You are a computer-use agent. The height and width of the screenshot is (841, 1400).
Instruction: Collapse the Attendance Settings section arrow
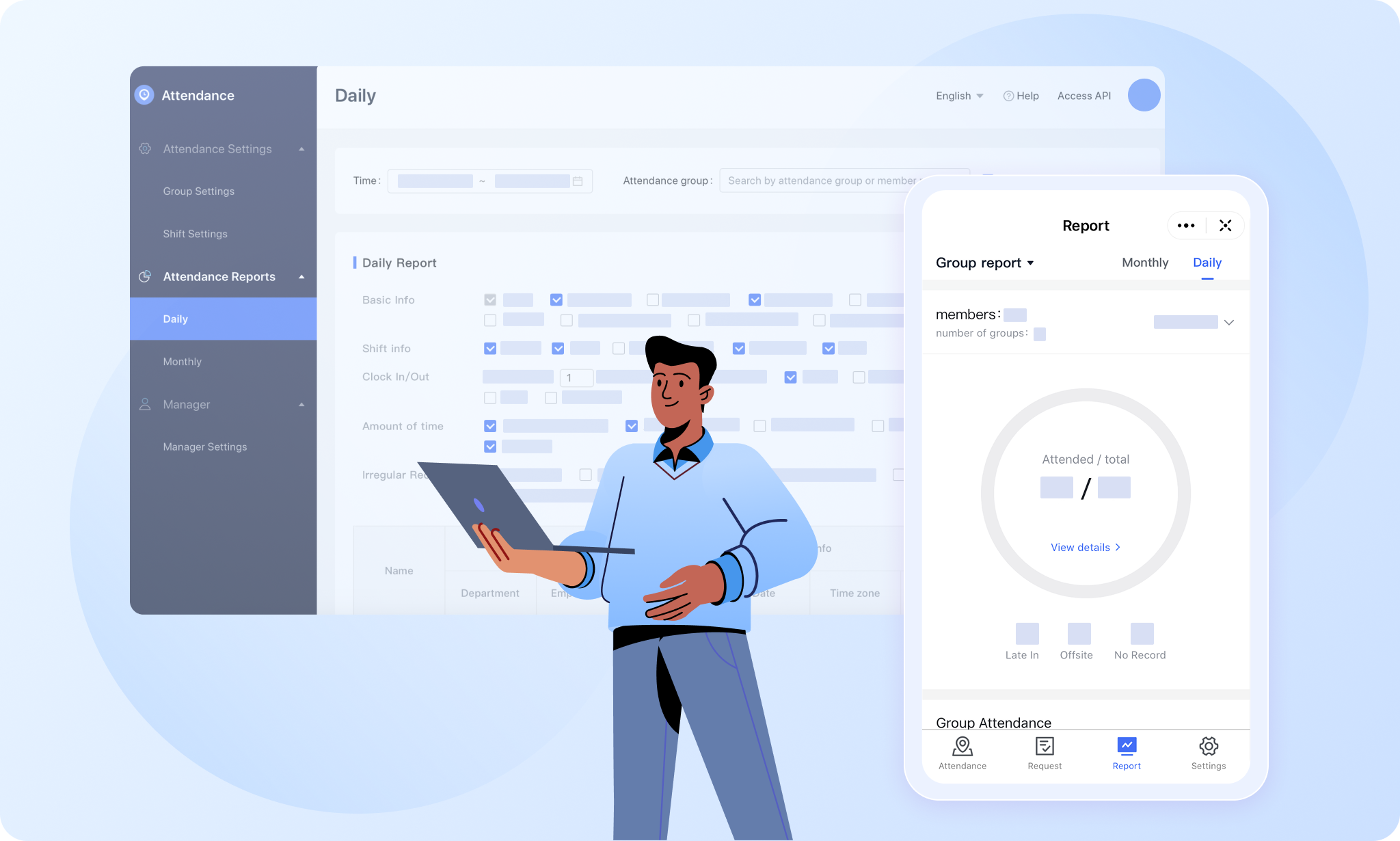point(301,149)
